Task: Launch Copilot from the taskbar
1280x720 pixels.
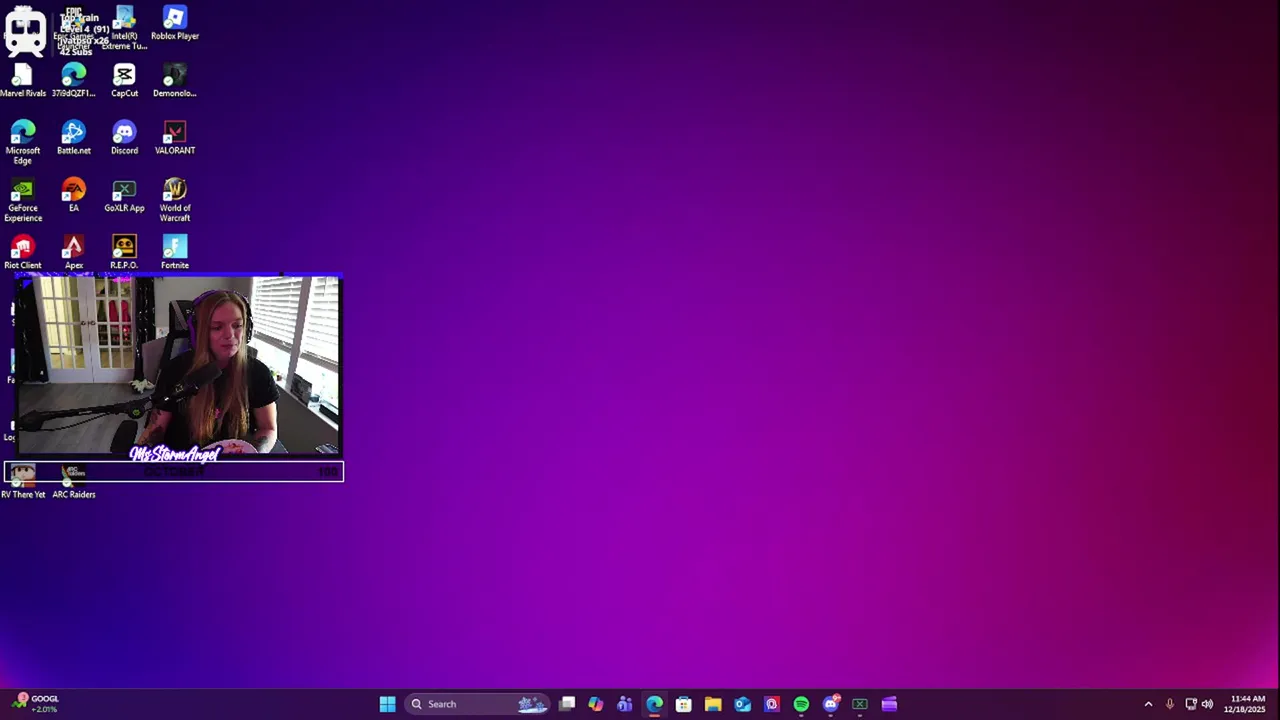Action: click(596, 704)
